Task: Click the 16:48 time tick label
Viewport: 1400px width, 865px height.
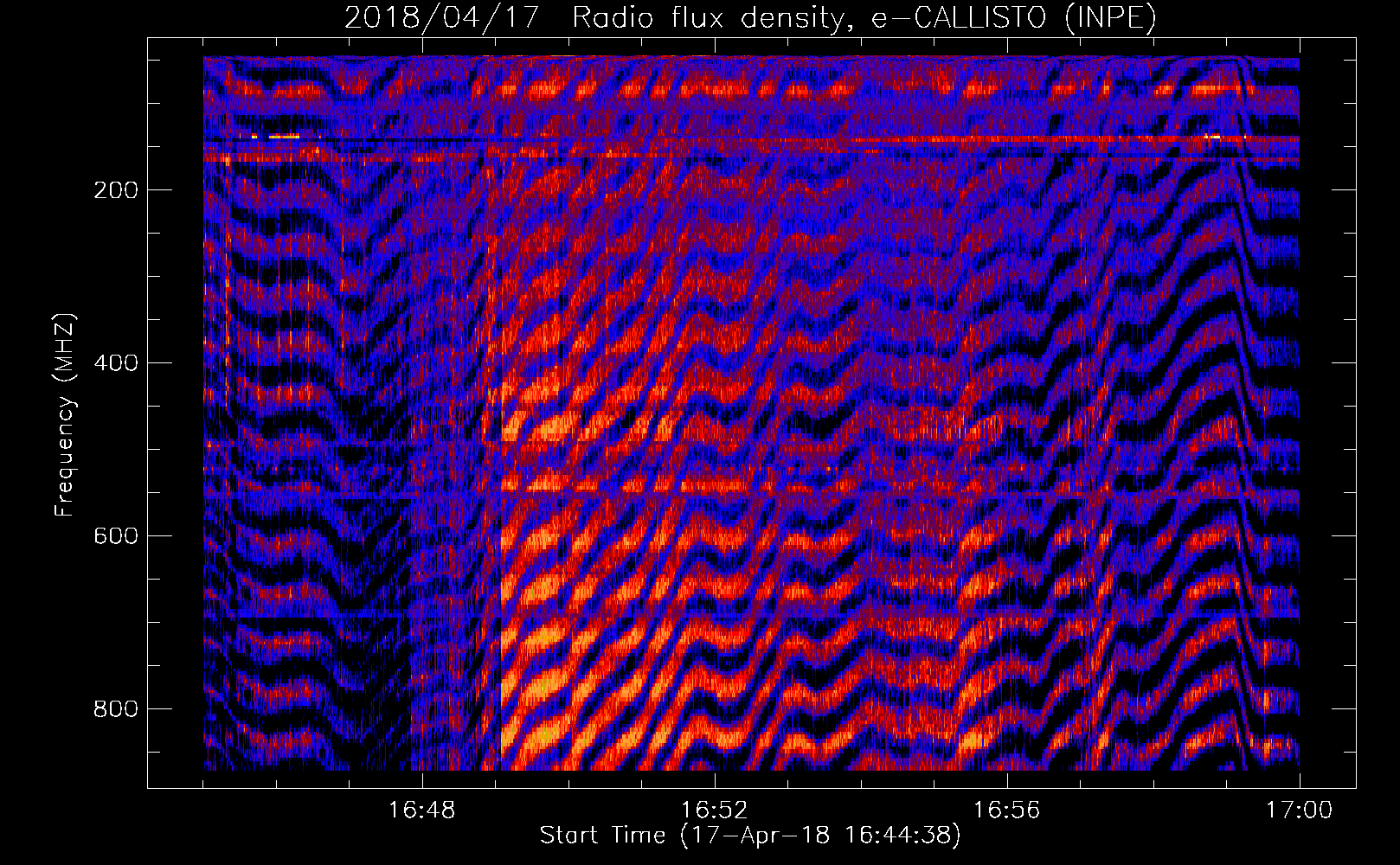Action: [x=422, y=811]
